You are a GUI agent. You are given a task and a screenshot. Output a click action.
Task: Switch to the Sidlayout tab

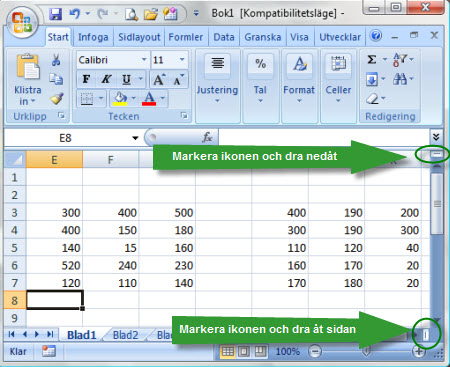click(x=139, y=37)
